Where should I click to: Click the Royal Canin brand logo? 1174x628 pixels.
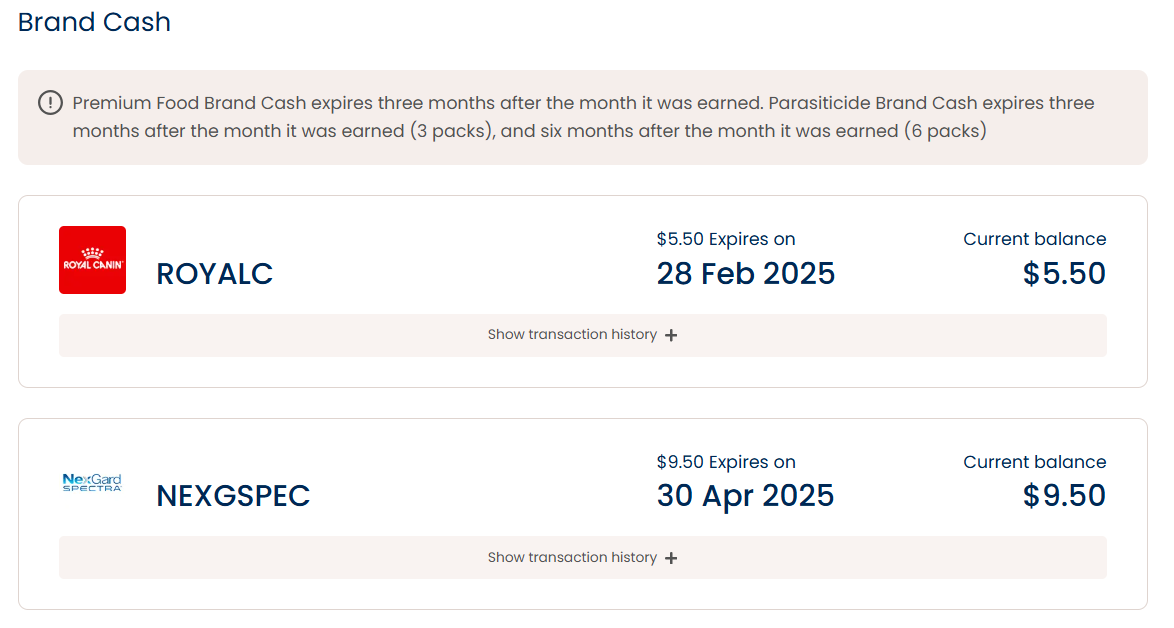92,260
